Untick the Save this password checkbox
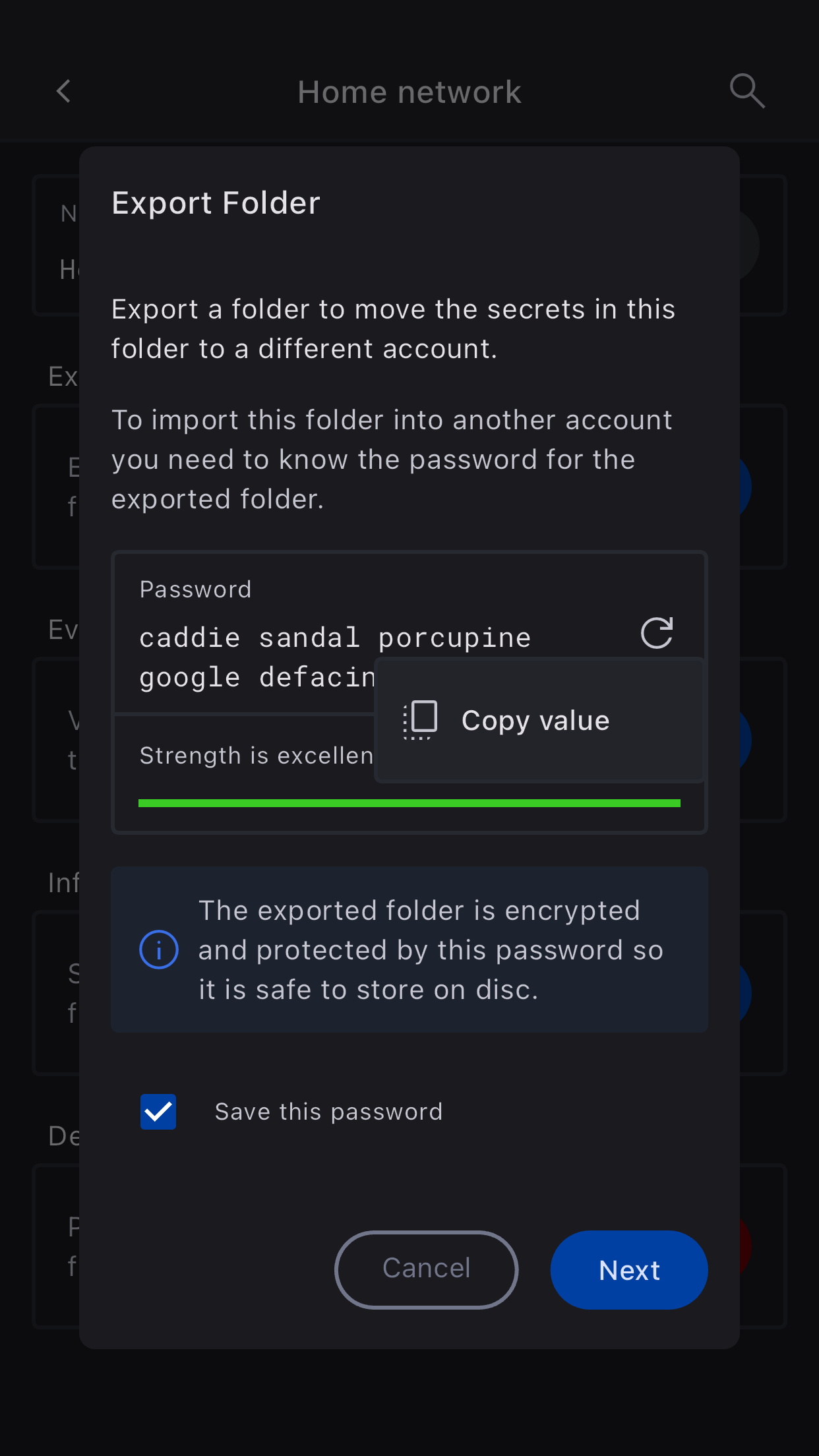Screen dimensions: 819x1456 tap(158, 1112)
